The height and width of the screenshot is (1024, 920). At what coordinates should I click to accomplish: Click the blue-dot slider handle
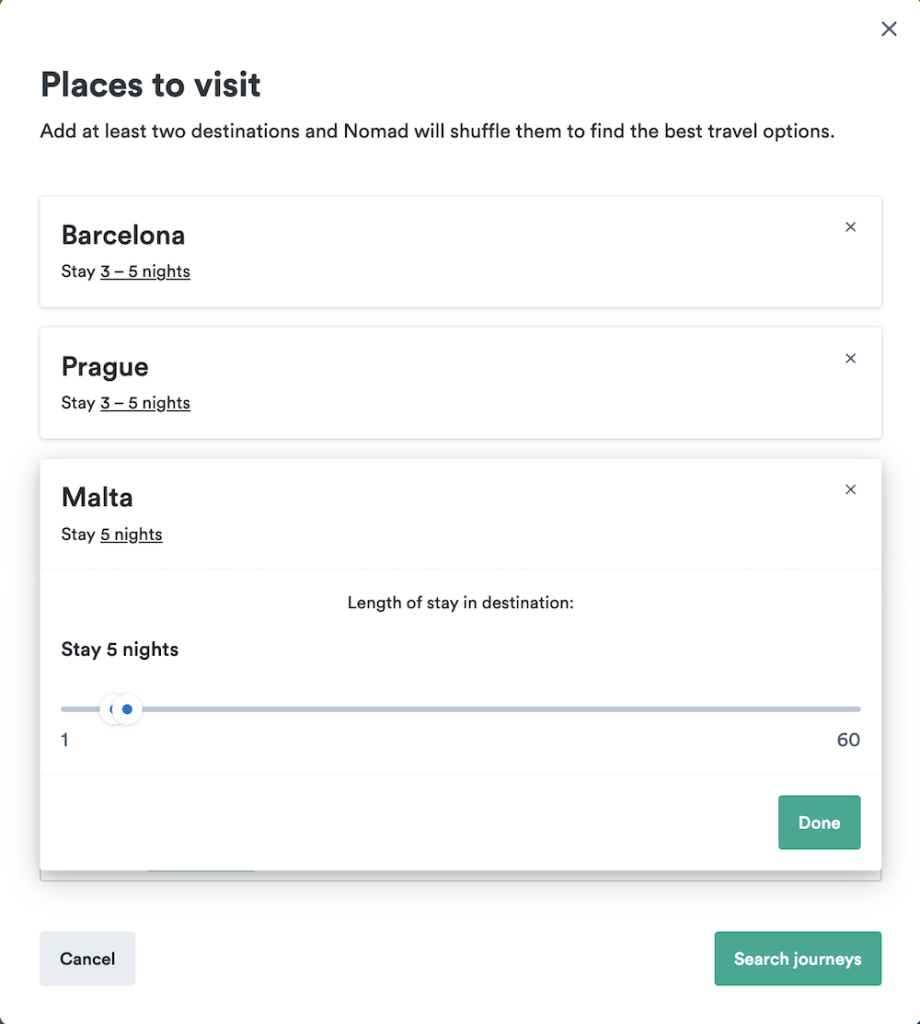(127, 710)
